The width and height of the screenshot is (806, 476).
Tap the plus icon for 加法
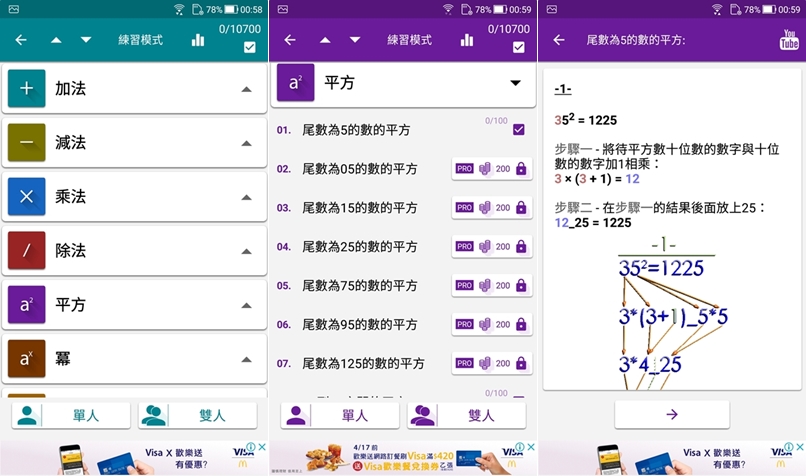pyautogui.click(x=27, y=88)
